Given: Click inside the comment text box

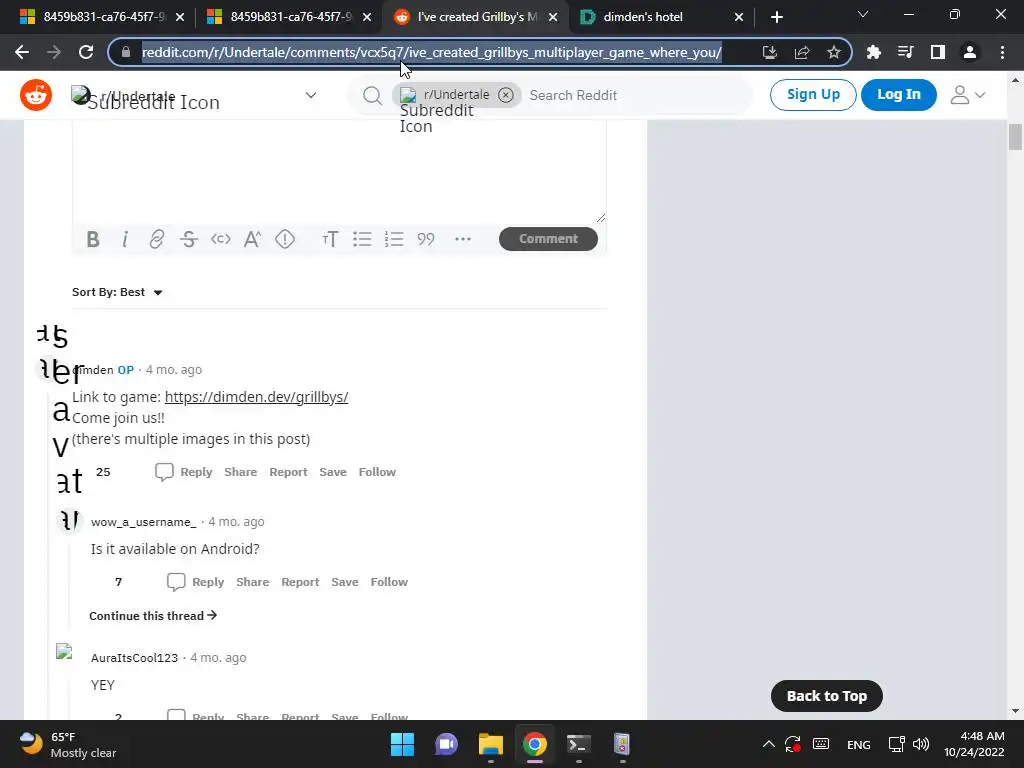Looking at the screenshot, I should point(339,172).
